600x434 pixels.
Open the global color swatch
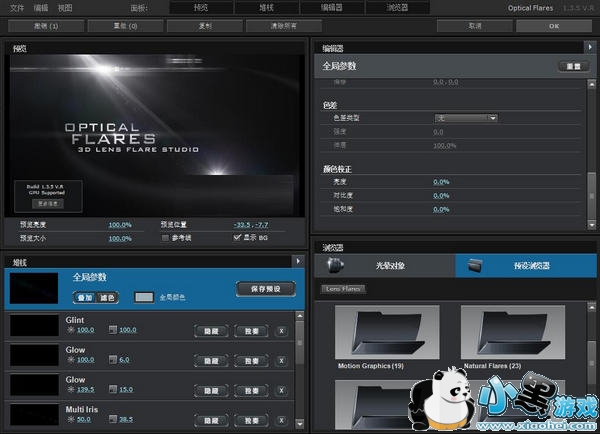point(144,297)
